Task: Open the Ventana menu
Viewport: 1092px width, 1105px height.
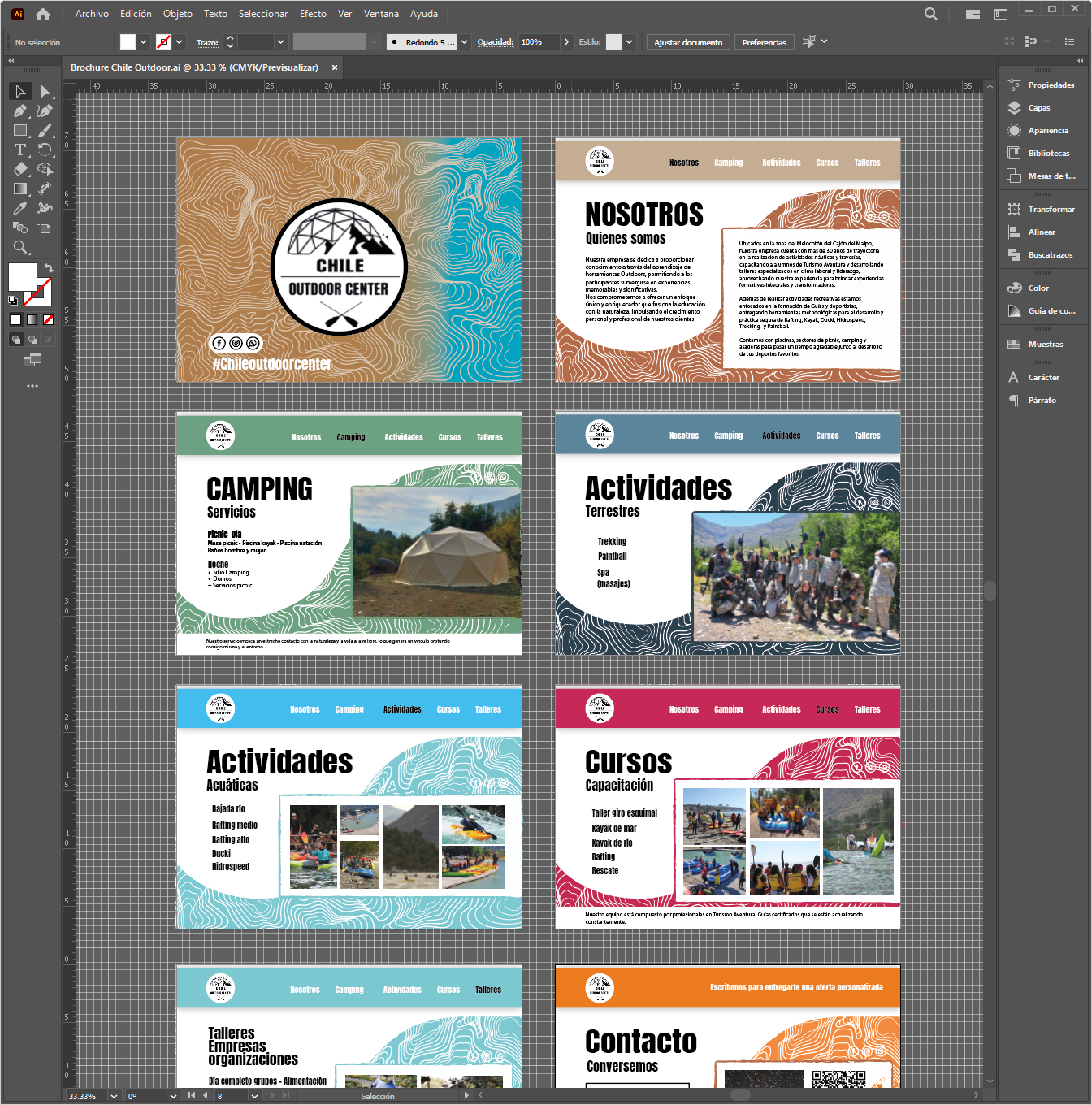Action: coord(381,14)
